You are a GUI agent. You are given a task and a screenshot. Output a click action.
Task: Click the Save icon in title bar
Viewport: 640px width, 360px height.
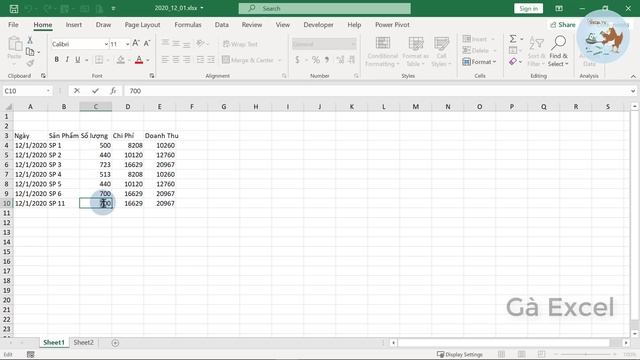tap(13, 9)
